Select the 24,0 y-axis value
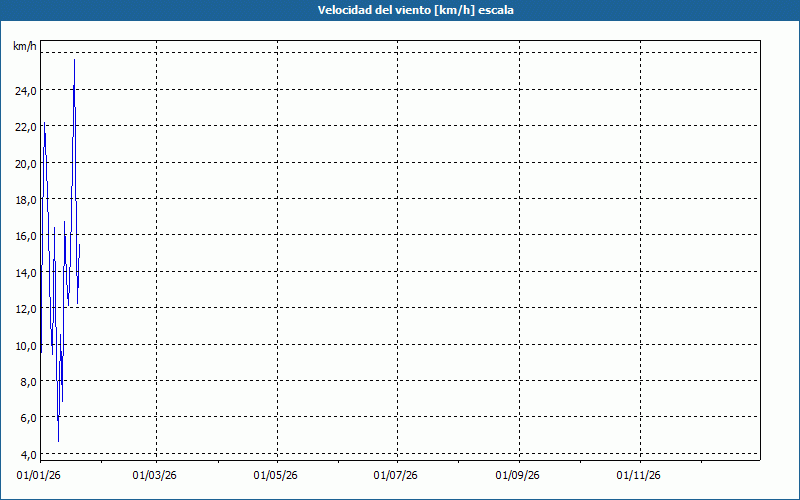The image size is (800, 500). 26,91
